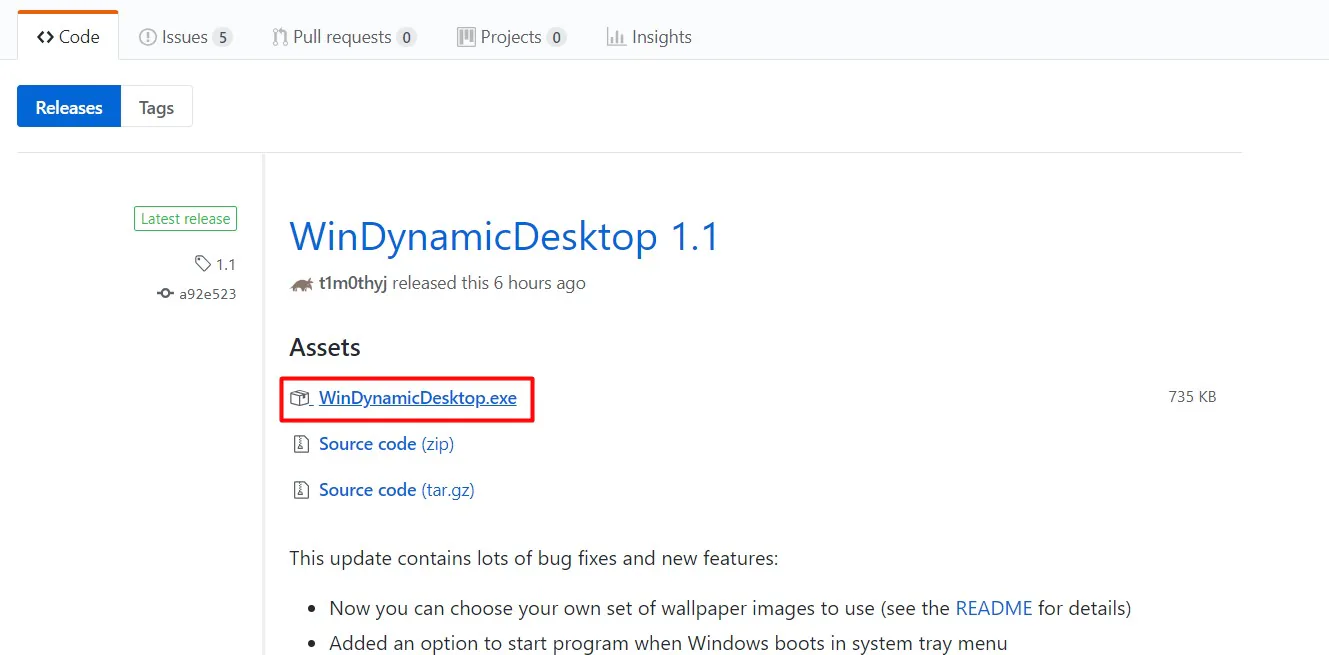This screenshot has height=655, width=1329.
Task: Click the package icon beside WinDynamicDesktop.exe
Action: pos(300,398)
